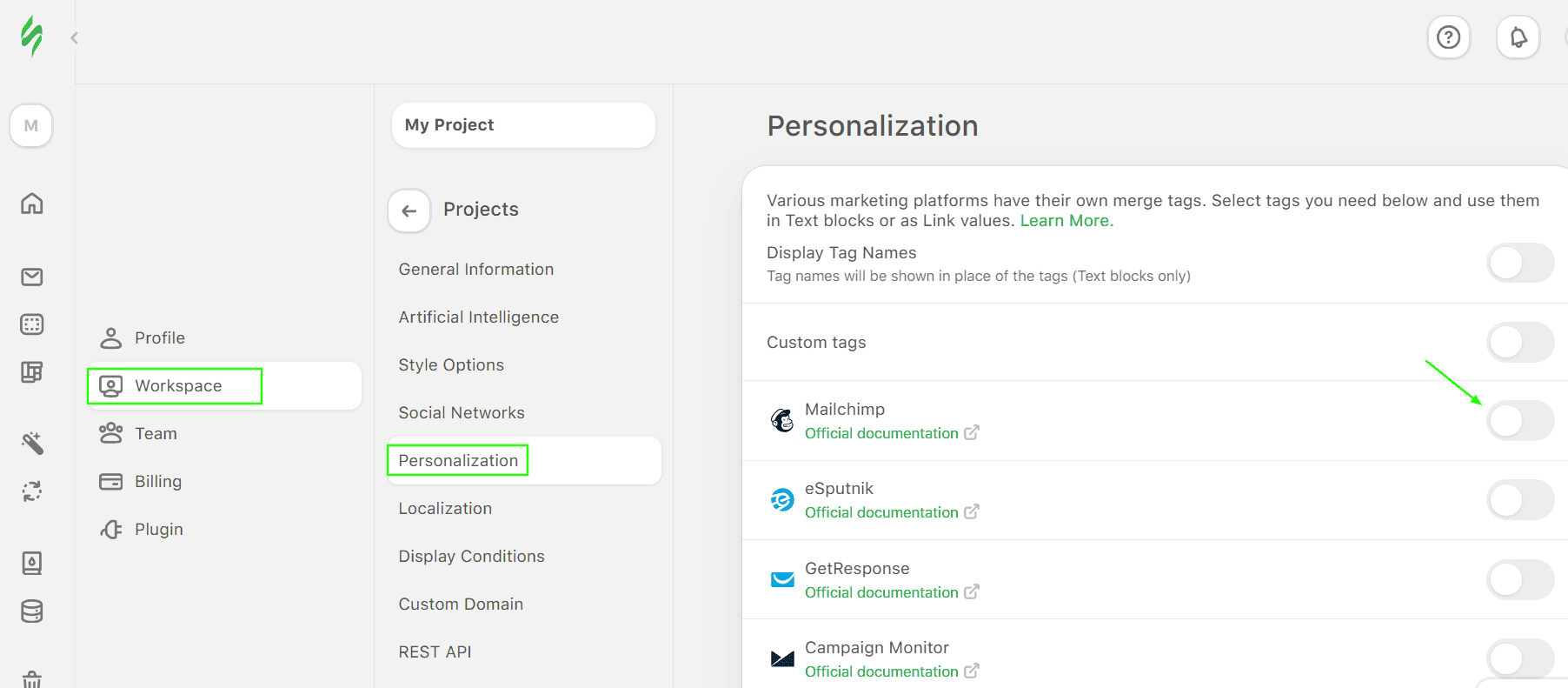
Task: Open notifications bell
Action: pos(1518,37)
